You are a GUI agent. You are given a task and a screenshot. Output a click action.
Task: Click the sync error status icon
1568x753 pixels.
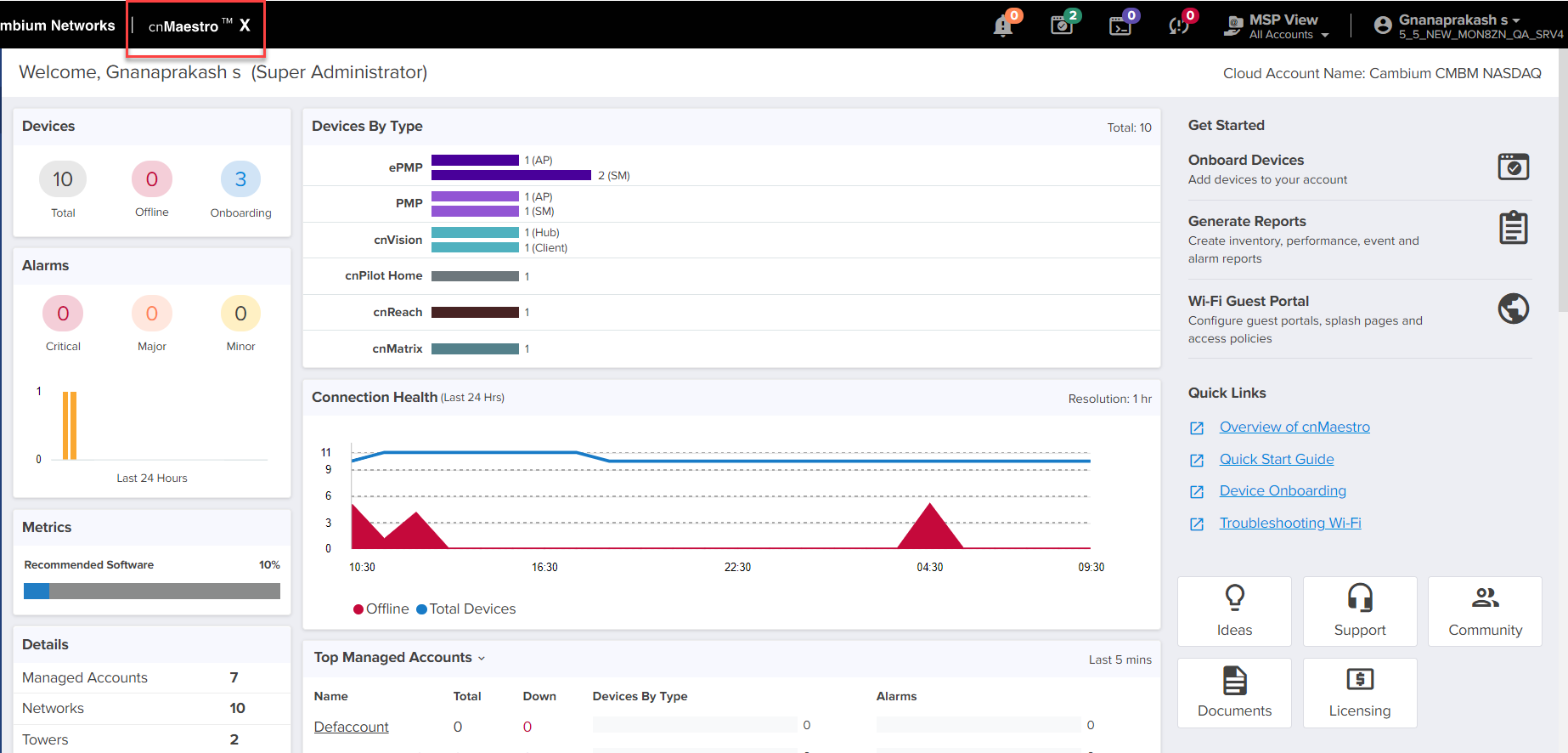(x=1178, y=26)
